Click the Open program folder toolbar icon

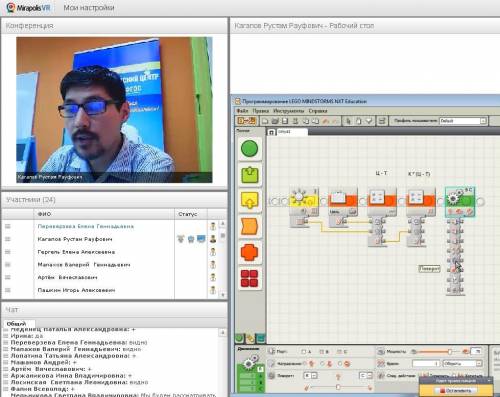pos(275,121)
